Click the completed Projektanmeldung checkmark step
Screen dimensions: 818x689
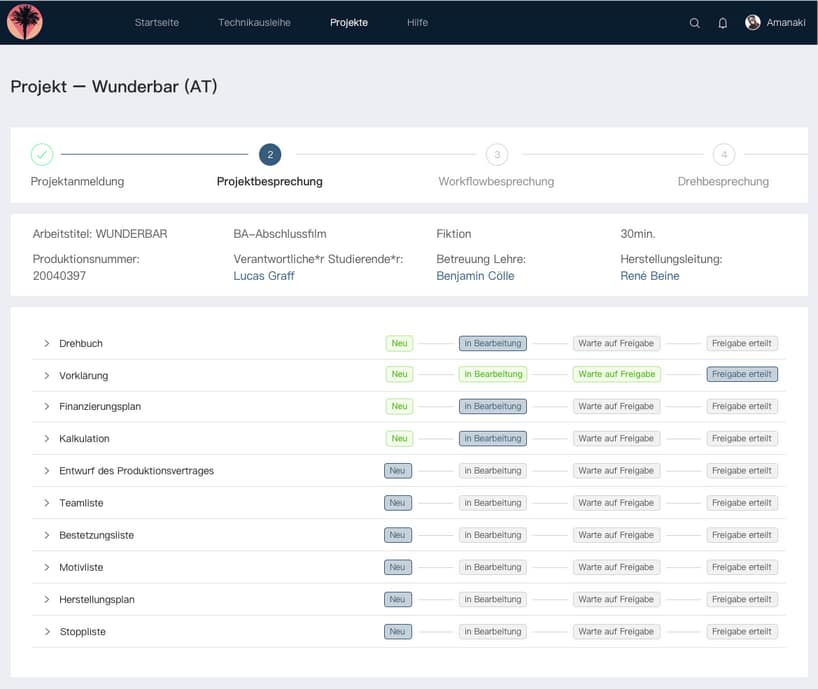[x=42, y=154]
